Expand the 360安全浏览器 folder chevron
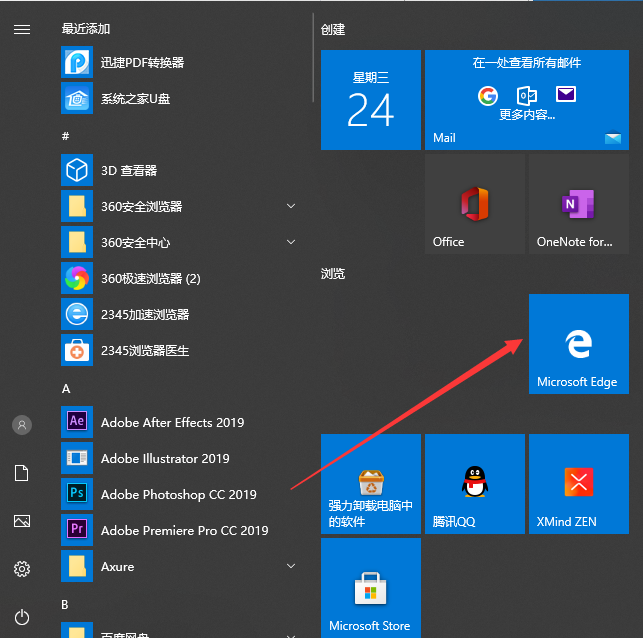Image resolution: width=643 pixels, height=638 pixels. coord(291,206)
